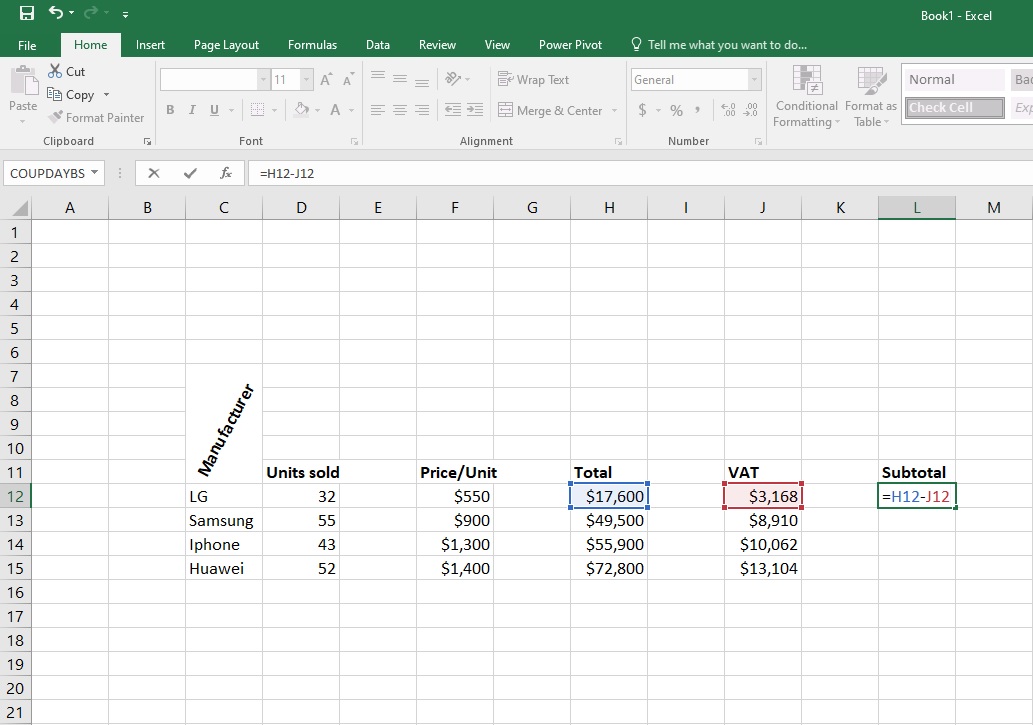This screenshot has width=1033, height=725.
Task: Expand the Merge & Center dropdown arrow
Action: coord(614,111)
